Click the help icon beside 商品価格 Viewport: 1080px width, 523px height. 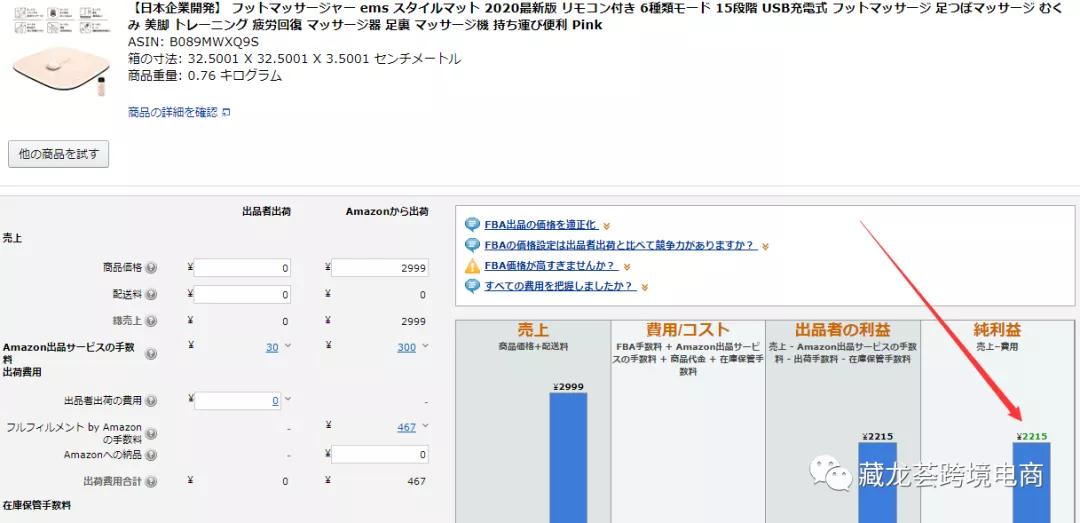[151, 268]
